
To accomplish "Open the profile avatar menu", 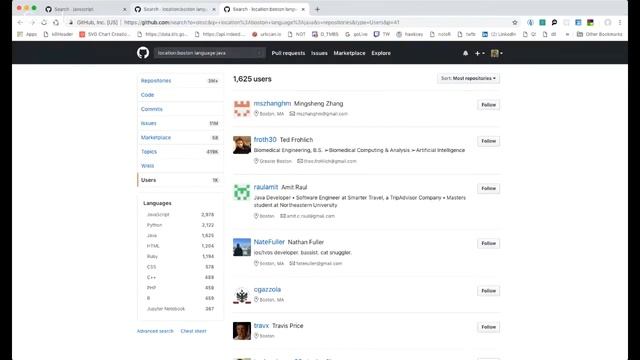I will click(496, 53).
